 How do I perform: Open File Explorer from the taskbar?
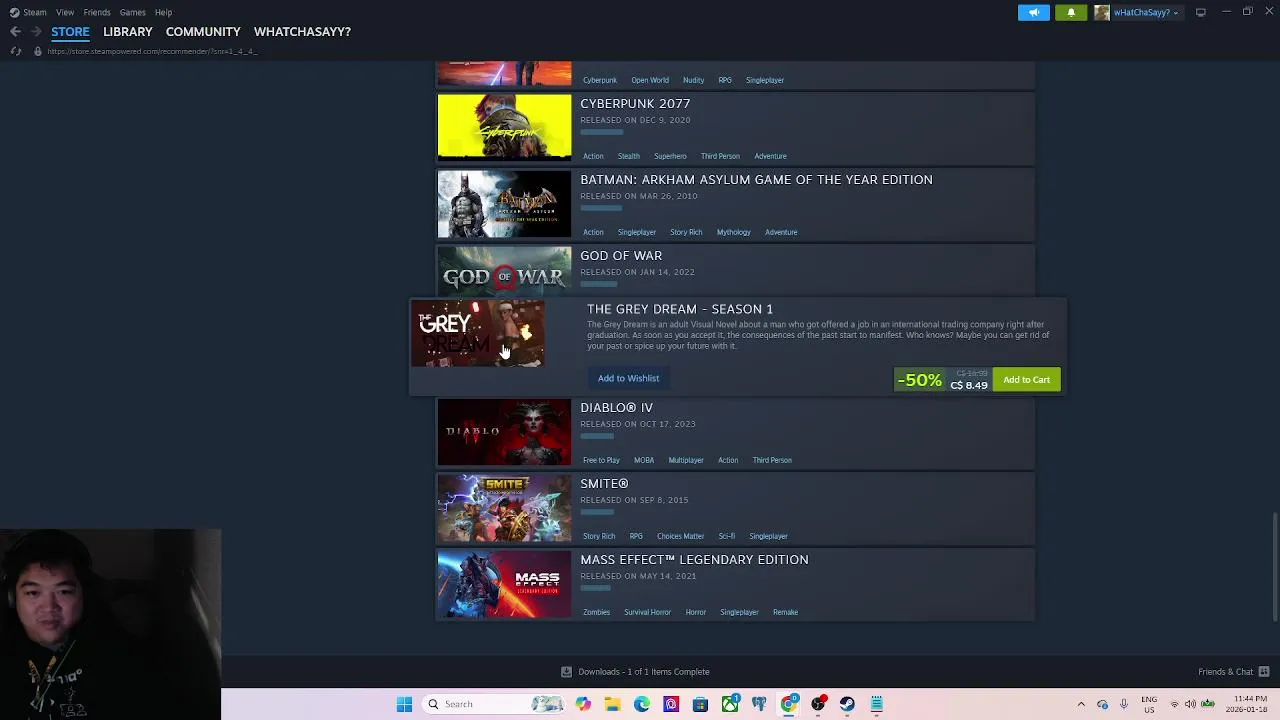(612, 704)
